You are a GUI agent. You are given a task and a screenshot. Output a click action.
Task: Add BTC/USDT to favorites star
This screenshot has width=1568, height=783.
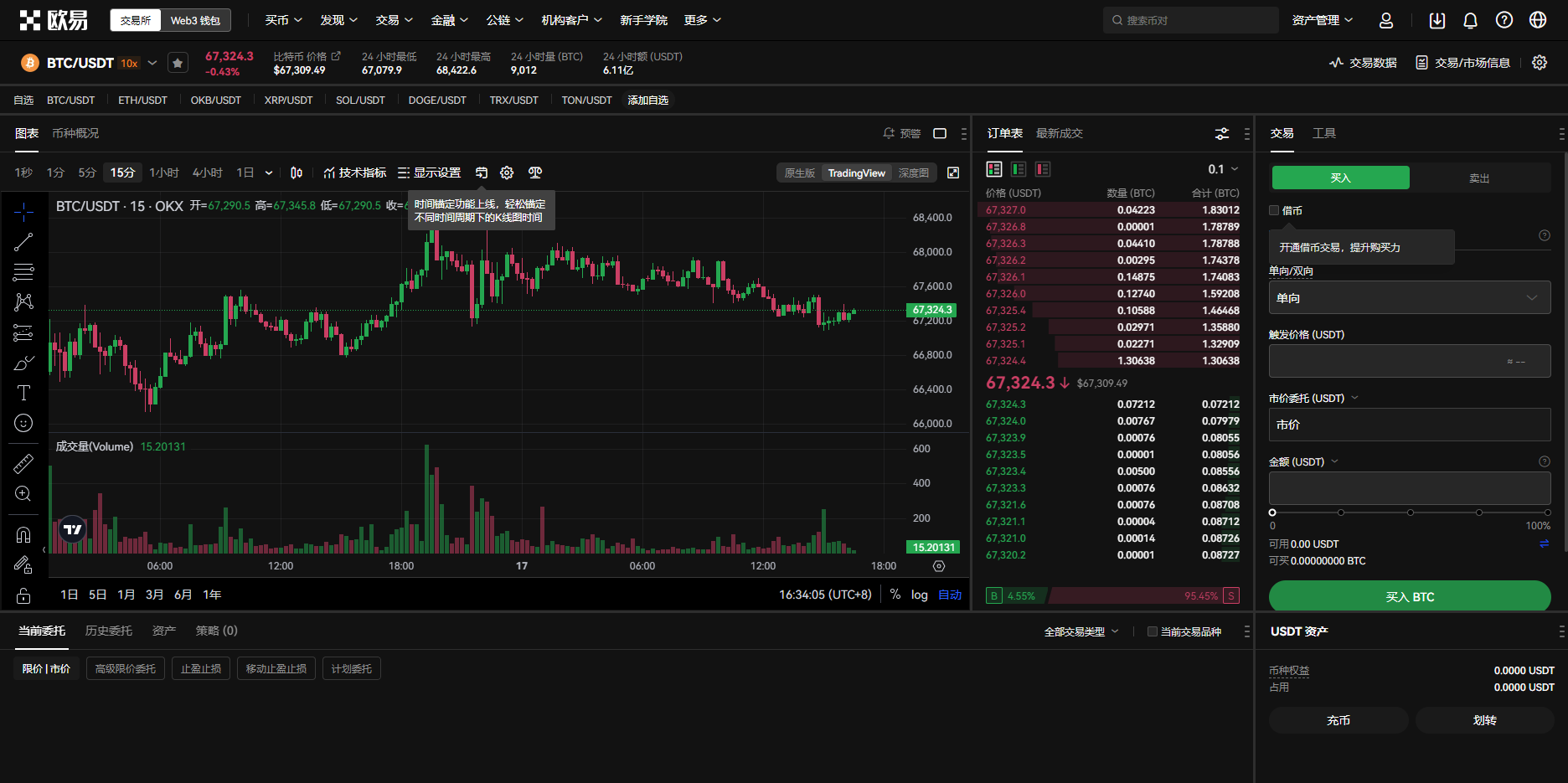[x=178, y=63]
